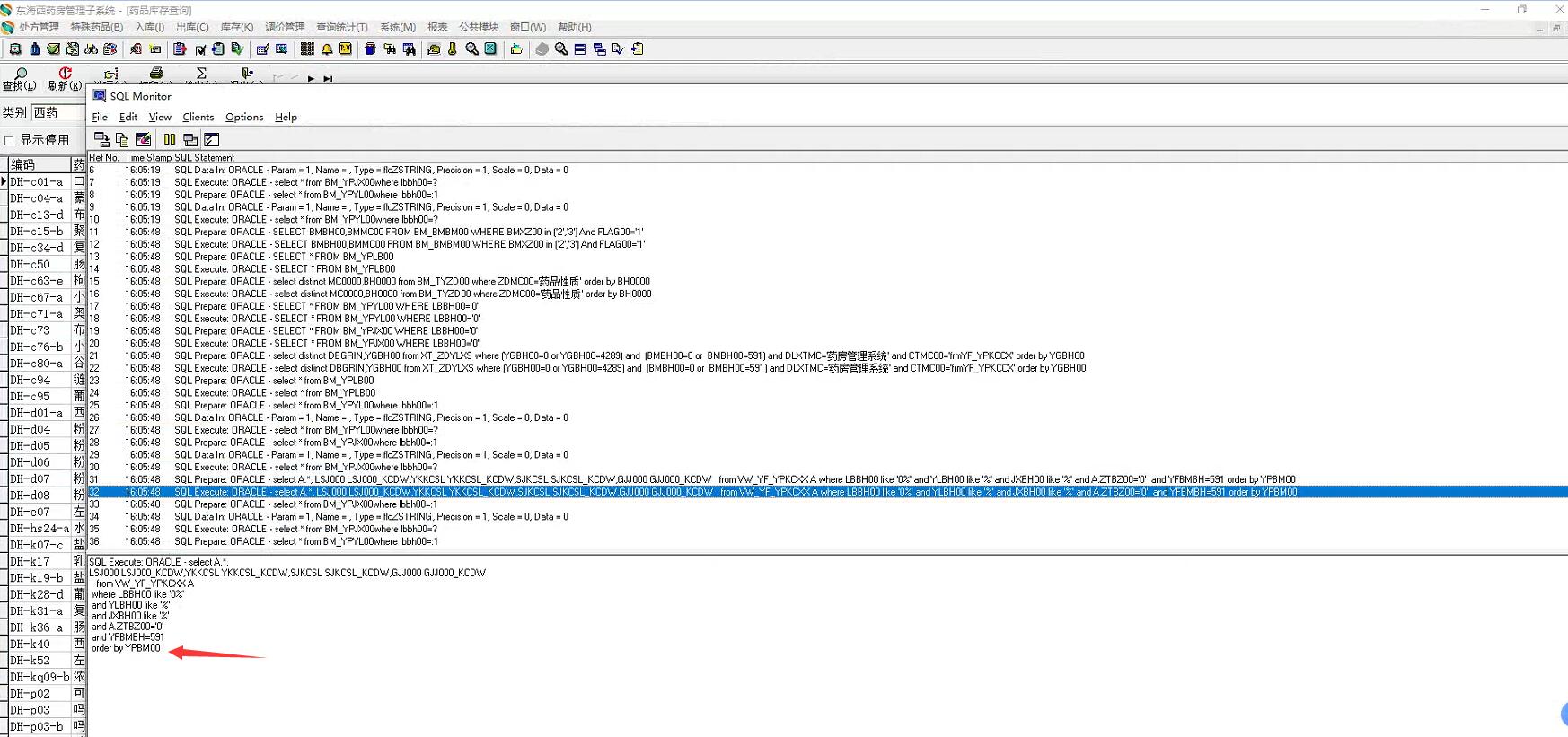Screen dimensions: 1568x737
Task: Open the 报表 menu
Action: 437,27
